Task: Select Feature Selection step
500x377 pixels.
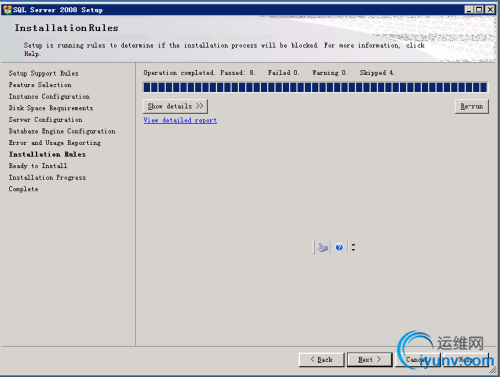Action: tap(40, 85)
